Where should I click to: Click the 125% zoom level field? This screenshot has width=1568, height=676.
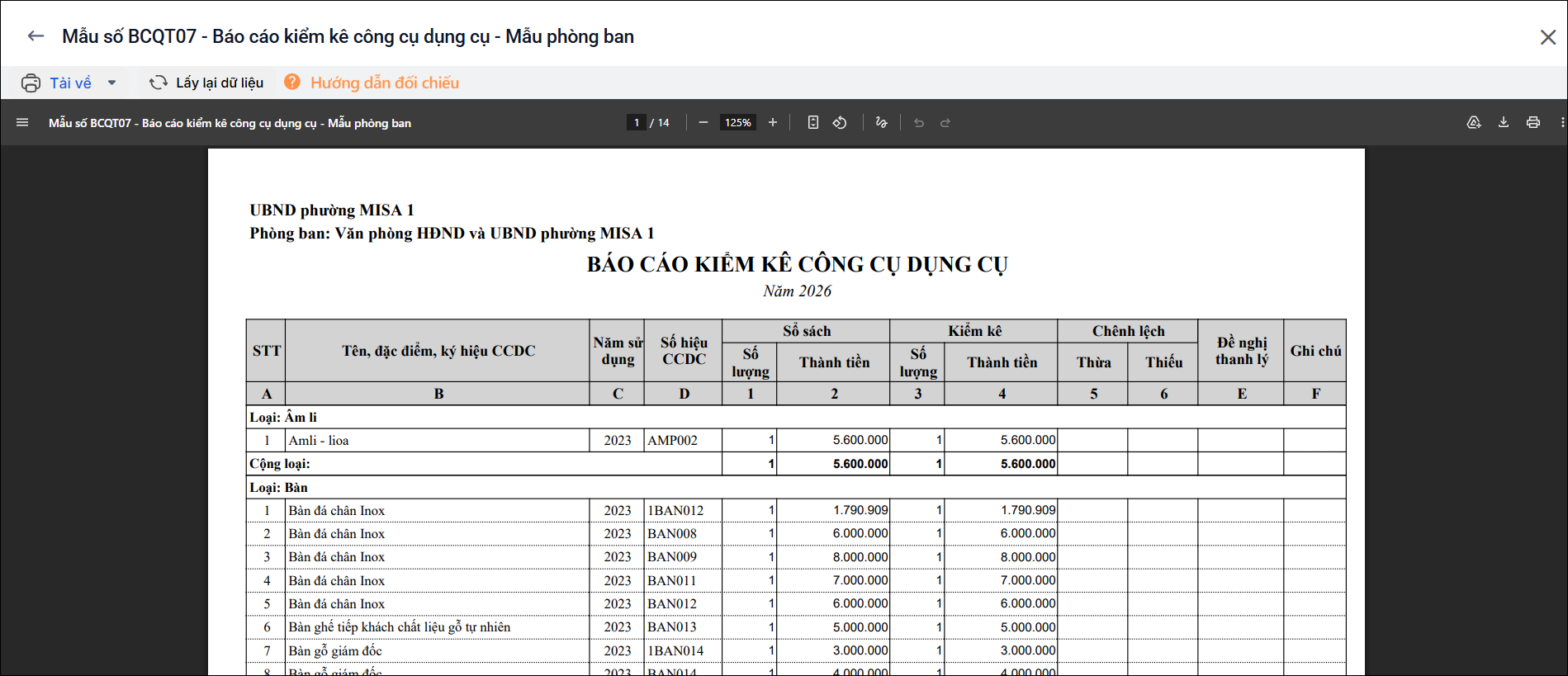point(738,122)
